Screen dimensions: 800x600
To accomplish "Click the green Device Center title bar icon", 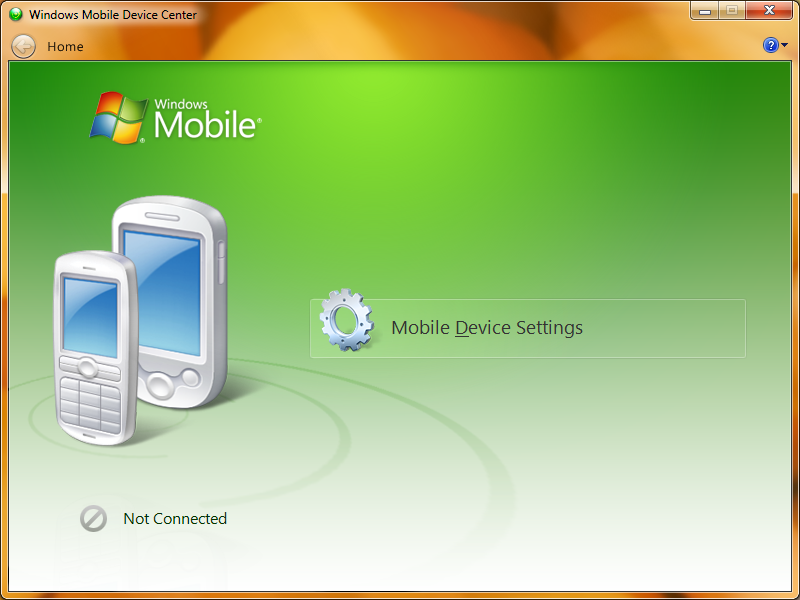I will point(16,14).
